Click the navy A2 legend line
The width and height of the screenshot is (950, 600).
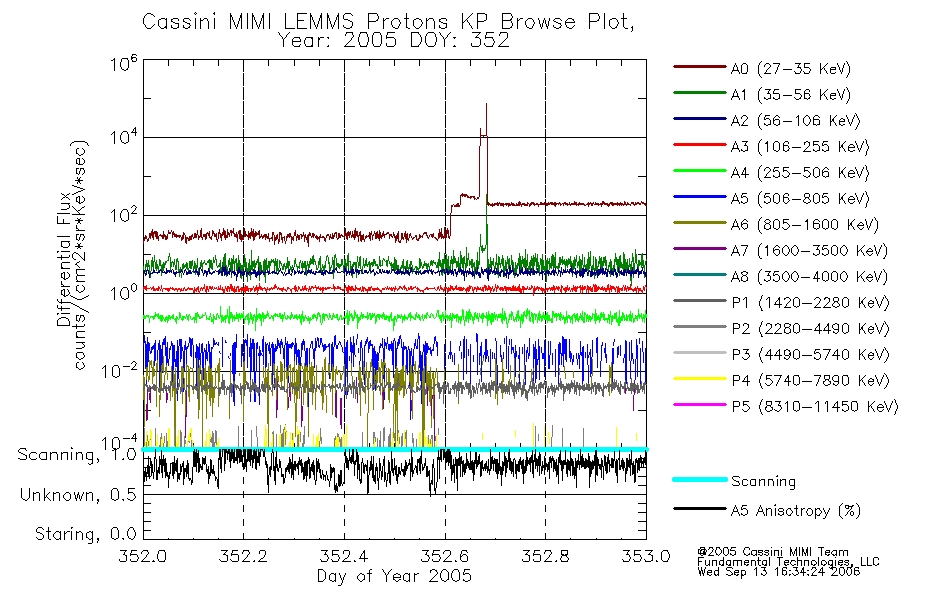pos(699,119)
